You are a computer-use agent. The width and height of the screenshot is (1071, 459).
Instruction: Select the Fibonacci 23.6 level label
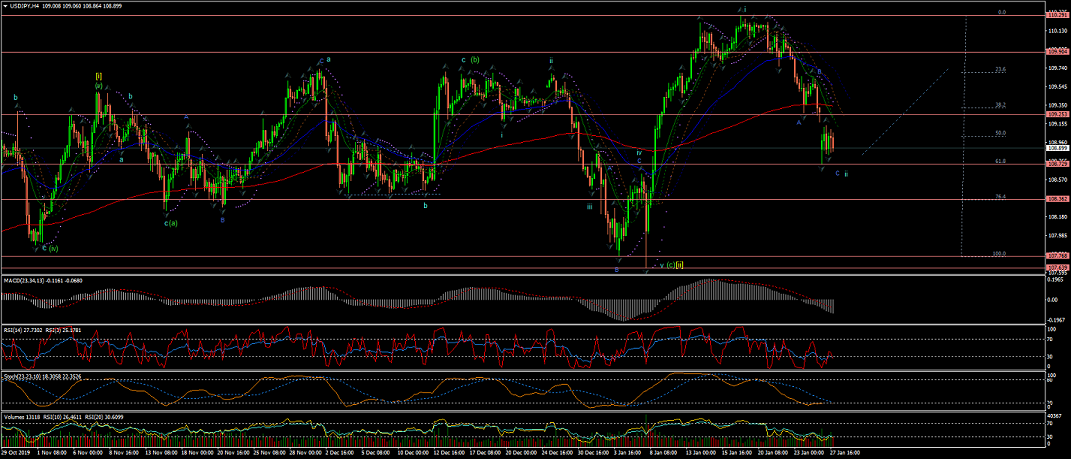point(999,69)
